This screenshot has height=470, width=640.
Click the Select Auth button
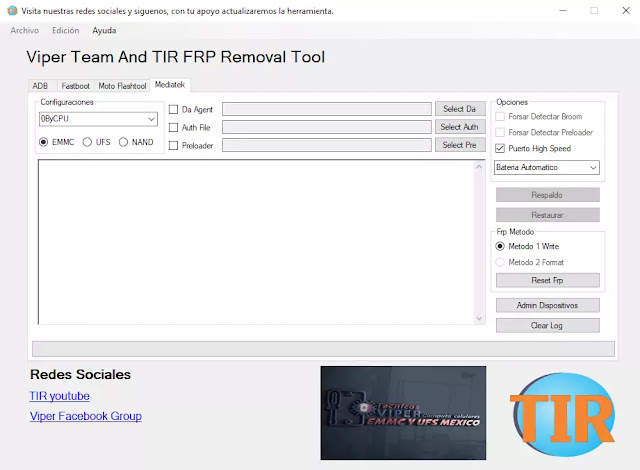pyautogui.click(x=460, y=127)
